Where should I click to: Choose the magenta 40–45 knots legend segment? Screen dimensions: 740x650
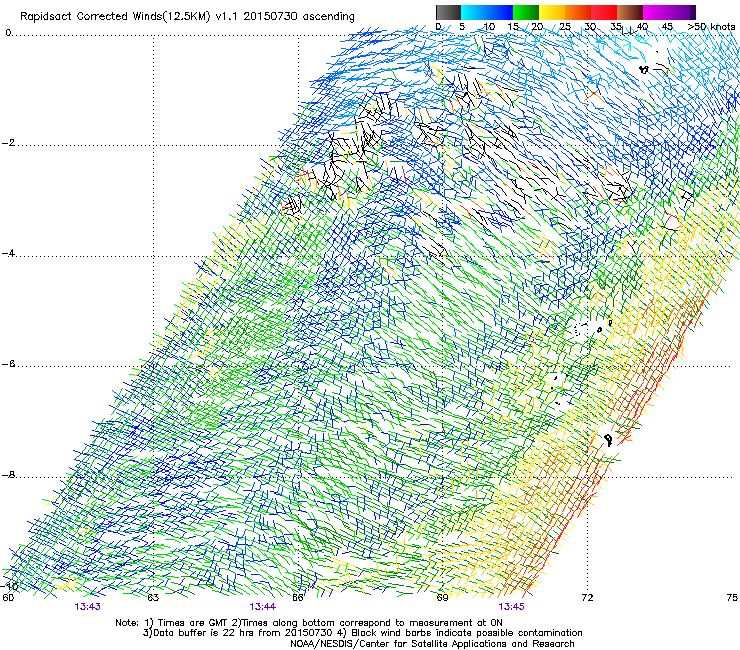pyautogui.click(x=656, y=12)
